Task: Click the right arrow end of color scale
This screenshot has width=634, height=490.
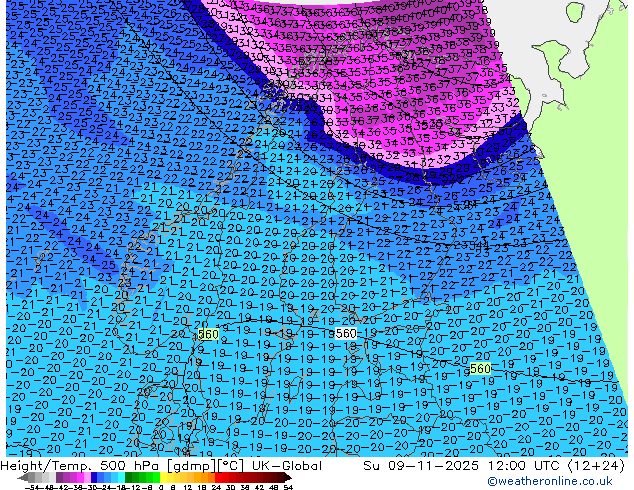Action: coord(288,478)
